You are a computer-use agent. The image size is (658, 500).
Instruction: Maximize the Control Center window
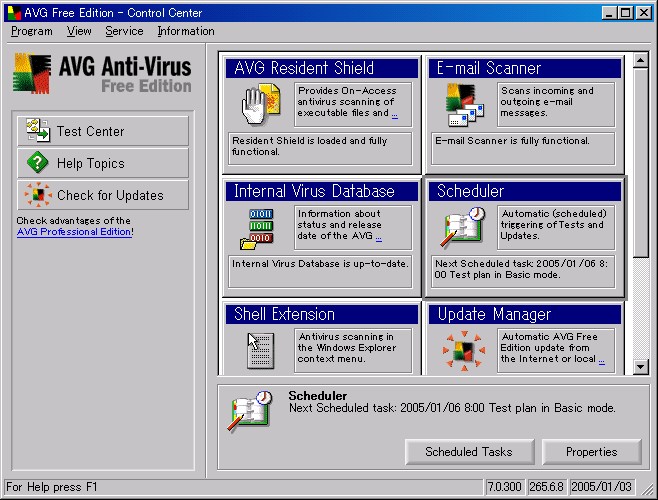pyautogui.click(x=625, y=13)
